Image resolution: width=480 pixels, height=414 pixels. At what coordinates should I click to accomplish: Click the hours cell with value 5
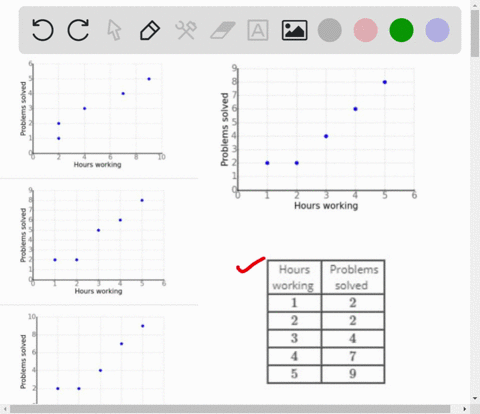pyautogui.click(x=294, y=374)
